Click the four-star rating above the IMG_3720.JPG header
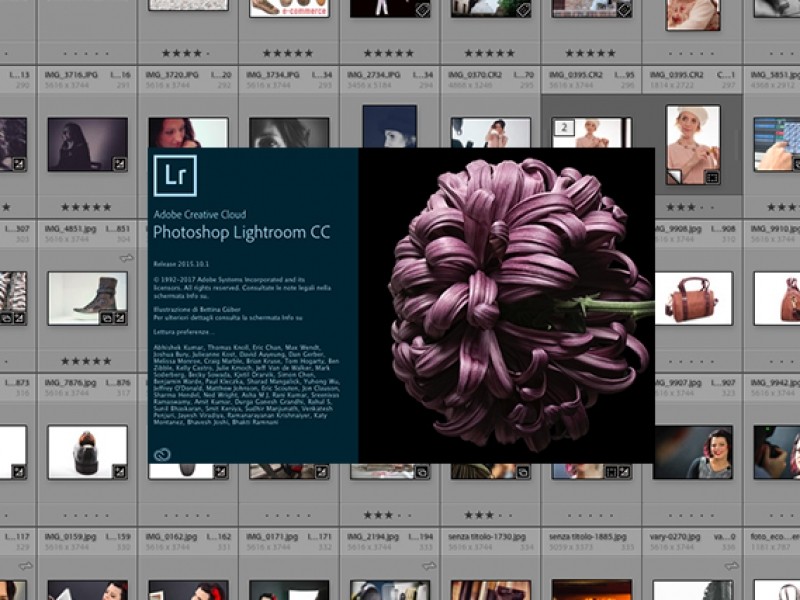 click(187, 53)
